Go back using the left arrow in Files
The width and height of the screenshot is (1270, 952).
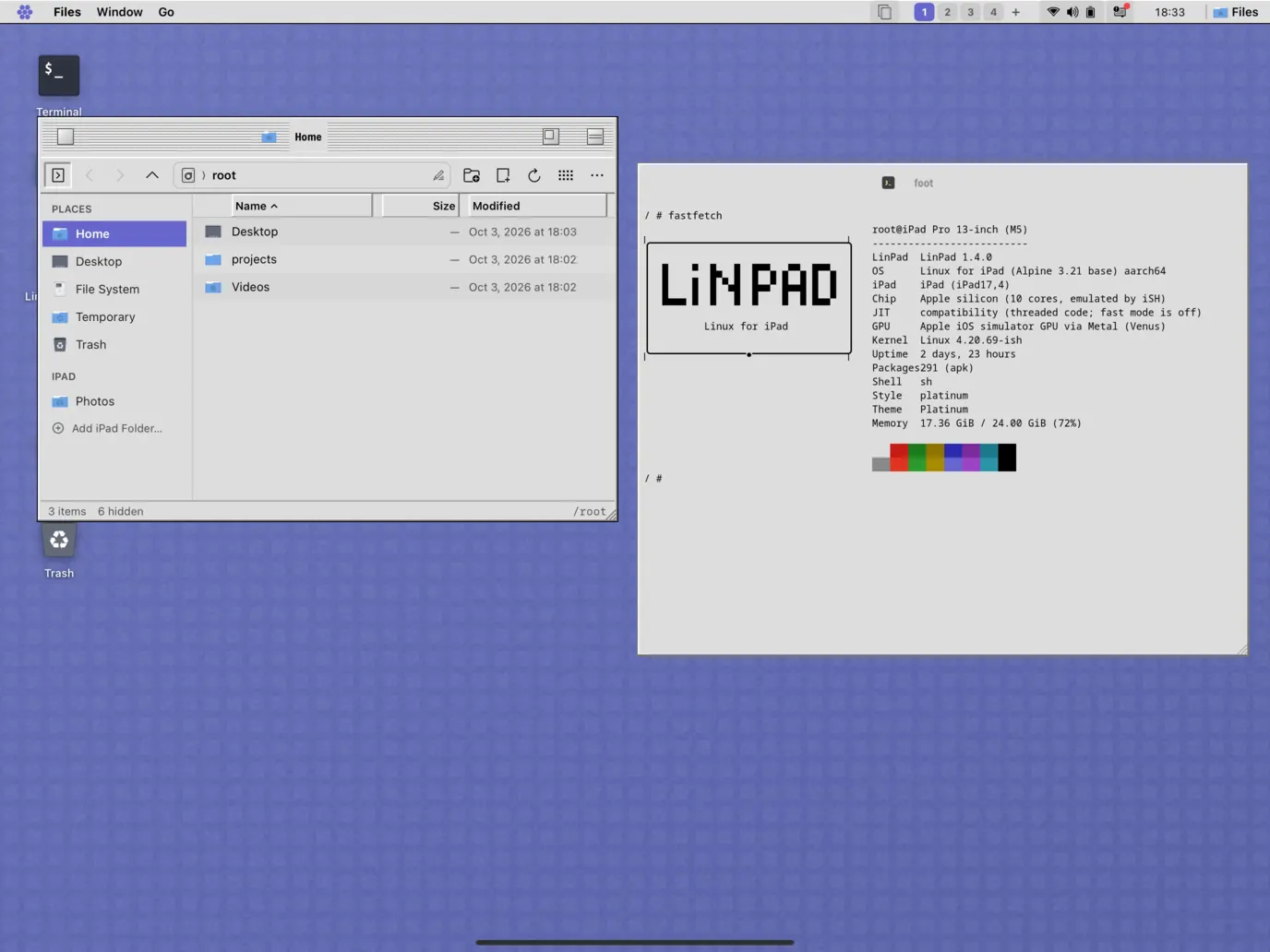point(90,175)
